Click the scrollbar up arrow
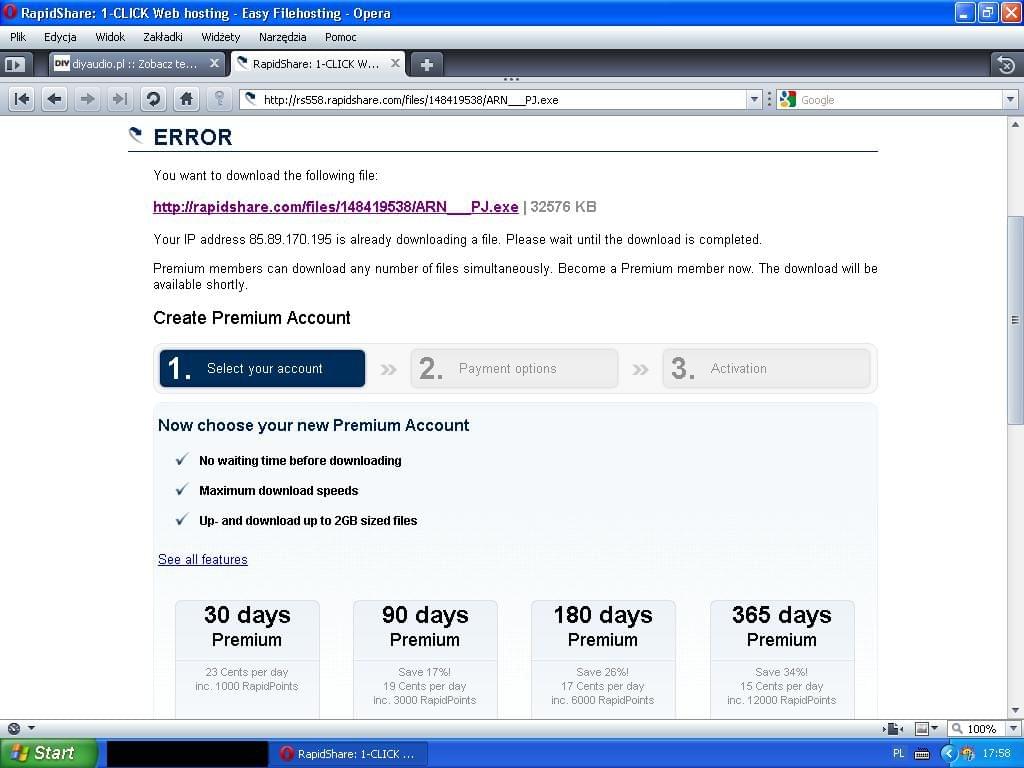Image resolution: width=1024 pixels, height=768 pixels. pos(1015,124)
